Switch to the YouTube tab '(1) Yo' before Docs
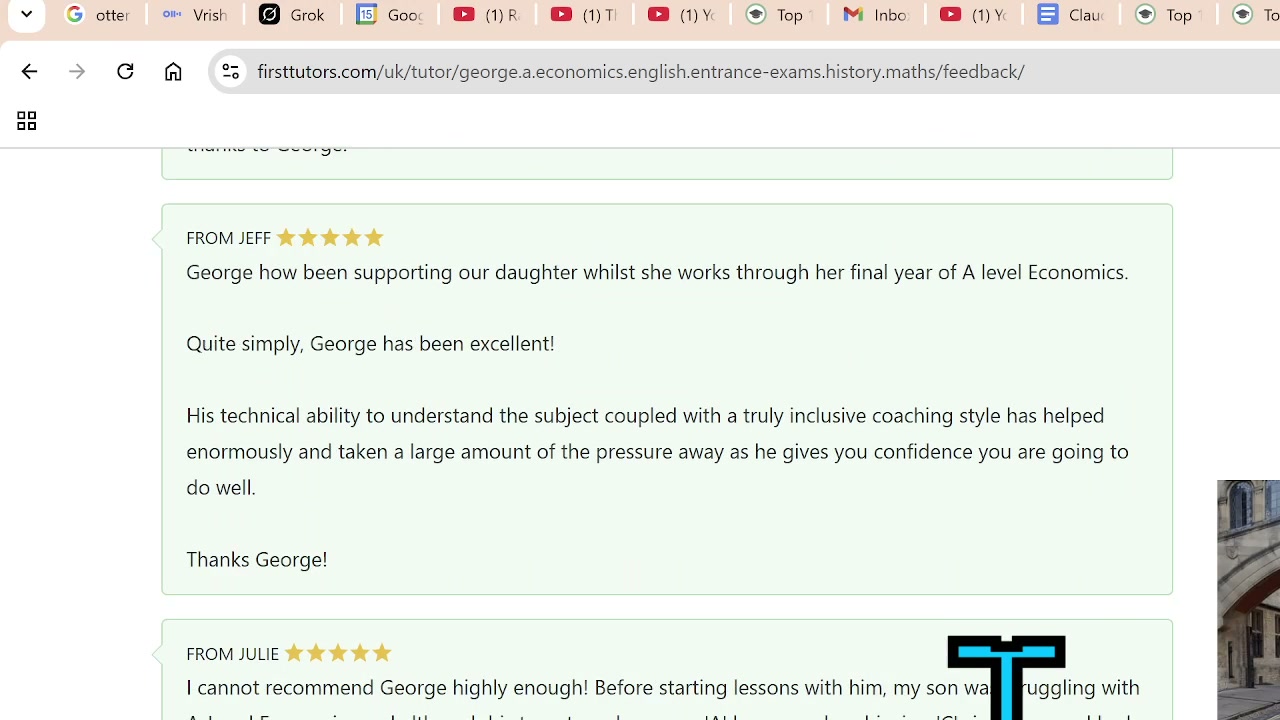The height and width of the screenshot is (720, 1280). pos(973,15)
